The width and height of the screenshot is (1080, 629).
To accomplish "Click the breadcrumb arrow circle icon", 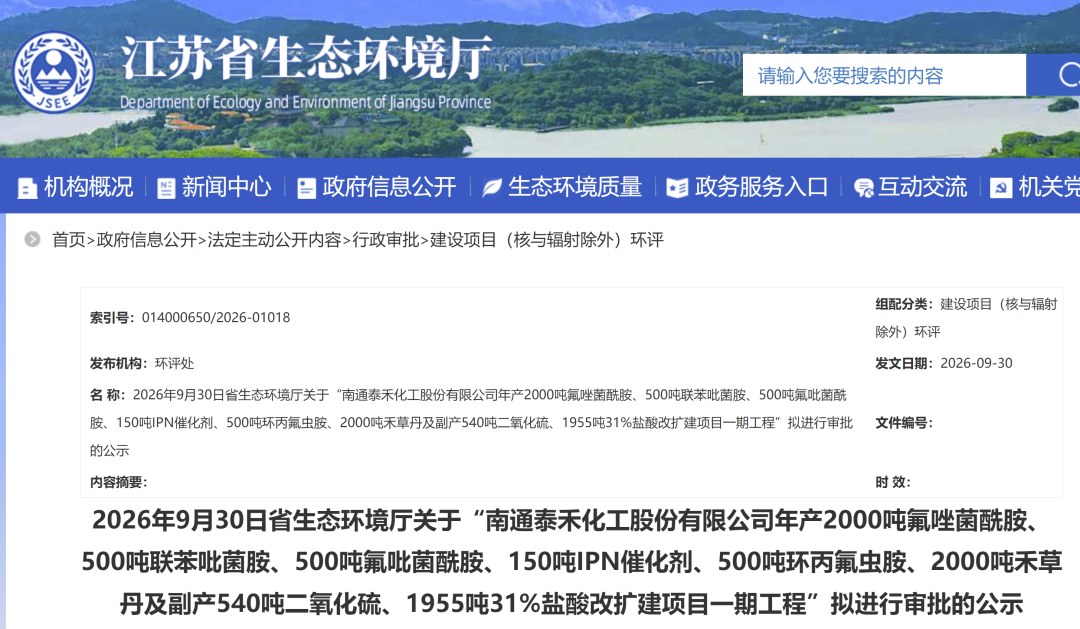I will (x=32, y=239).
